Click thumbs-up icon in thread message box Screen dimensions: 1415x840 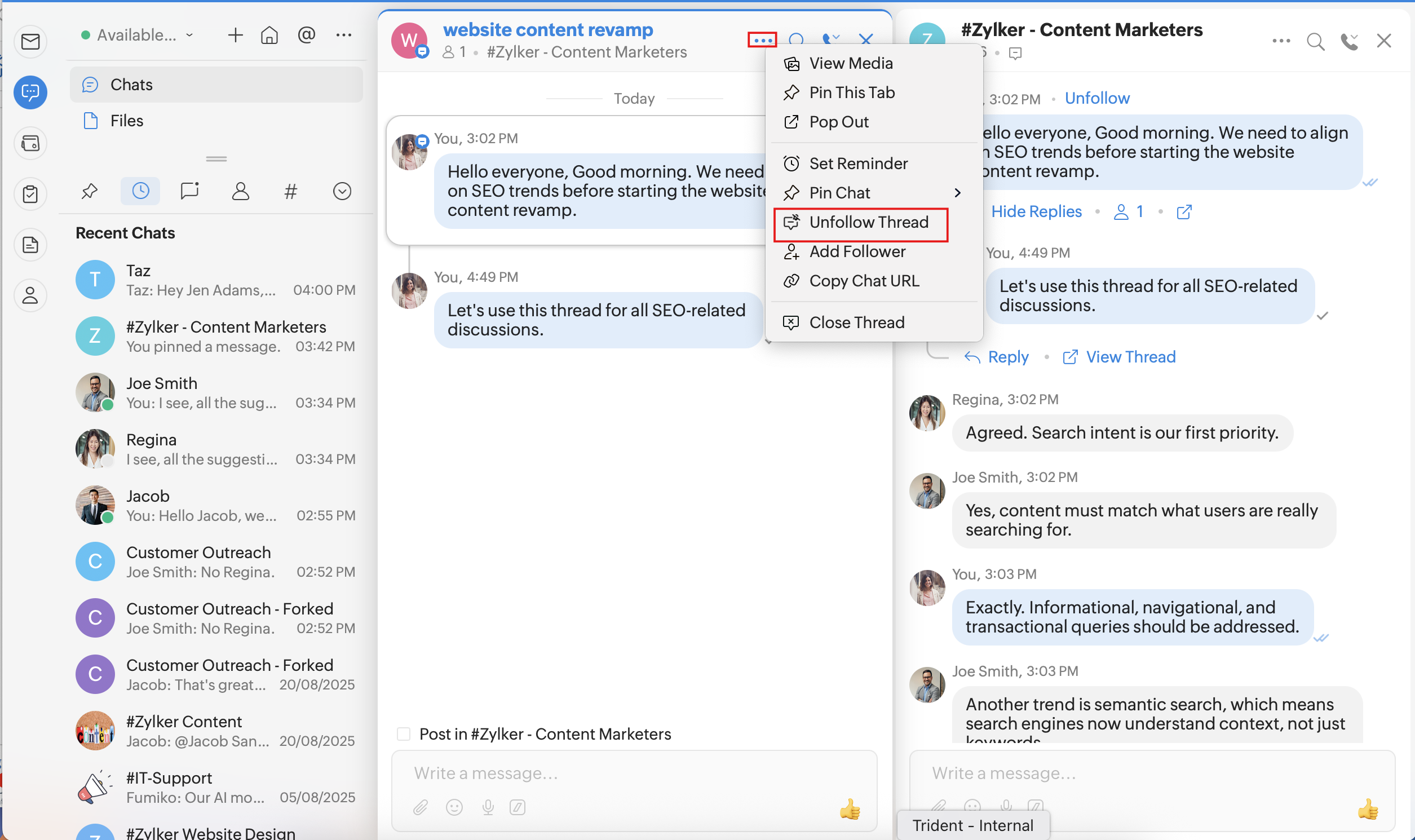(850, 809)
